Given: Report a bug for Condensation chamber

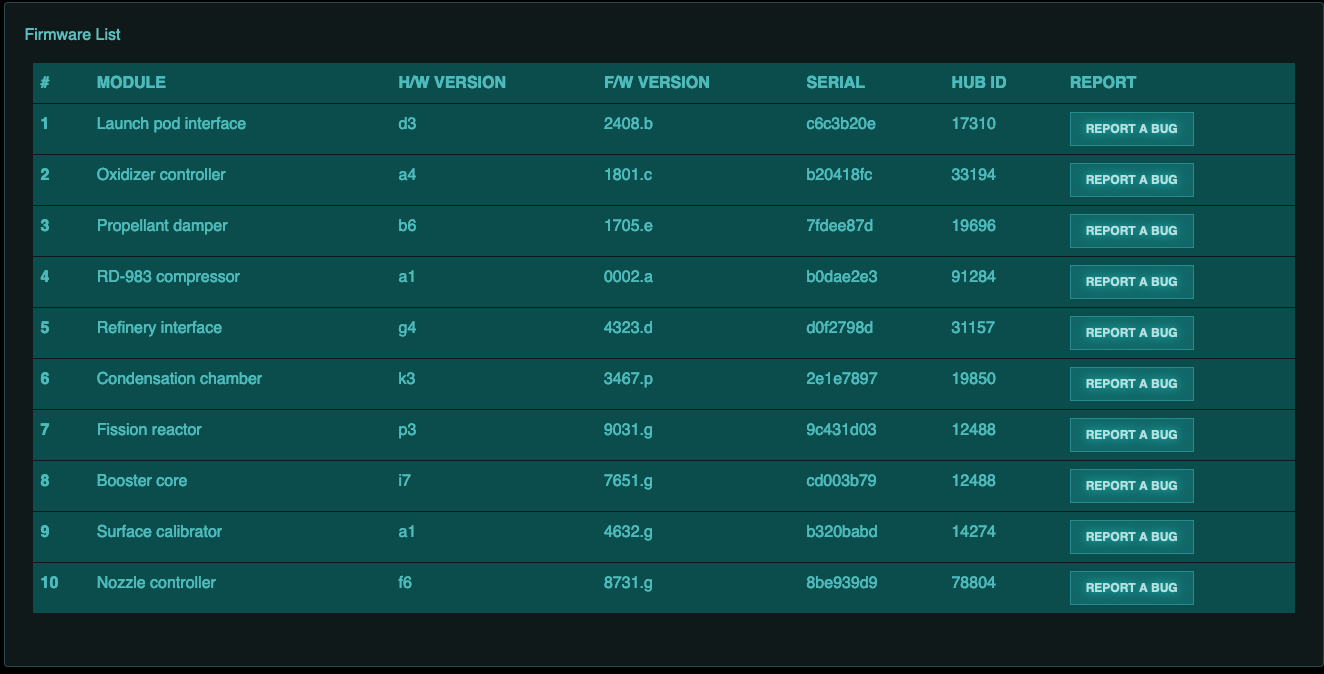Looking at the screenshot, I should (1131, 384).
